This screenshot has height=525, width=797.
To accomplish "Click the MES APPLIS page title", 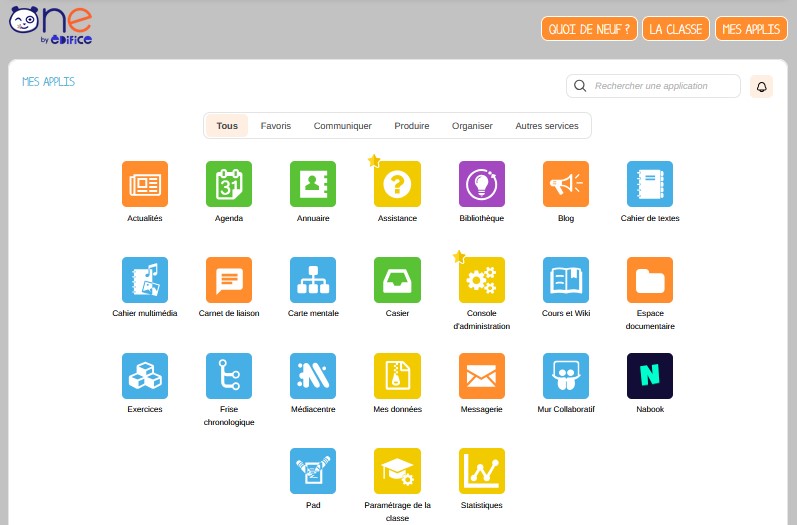I will (x=48, y=82).
